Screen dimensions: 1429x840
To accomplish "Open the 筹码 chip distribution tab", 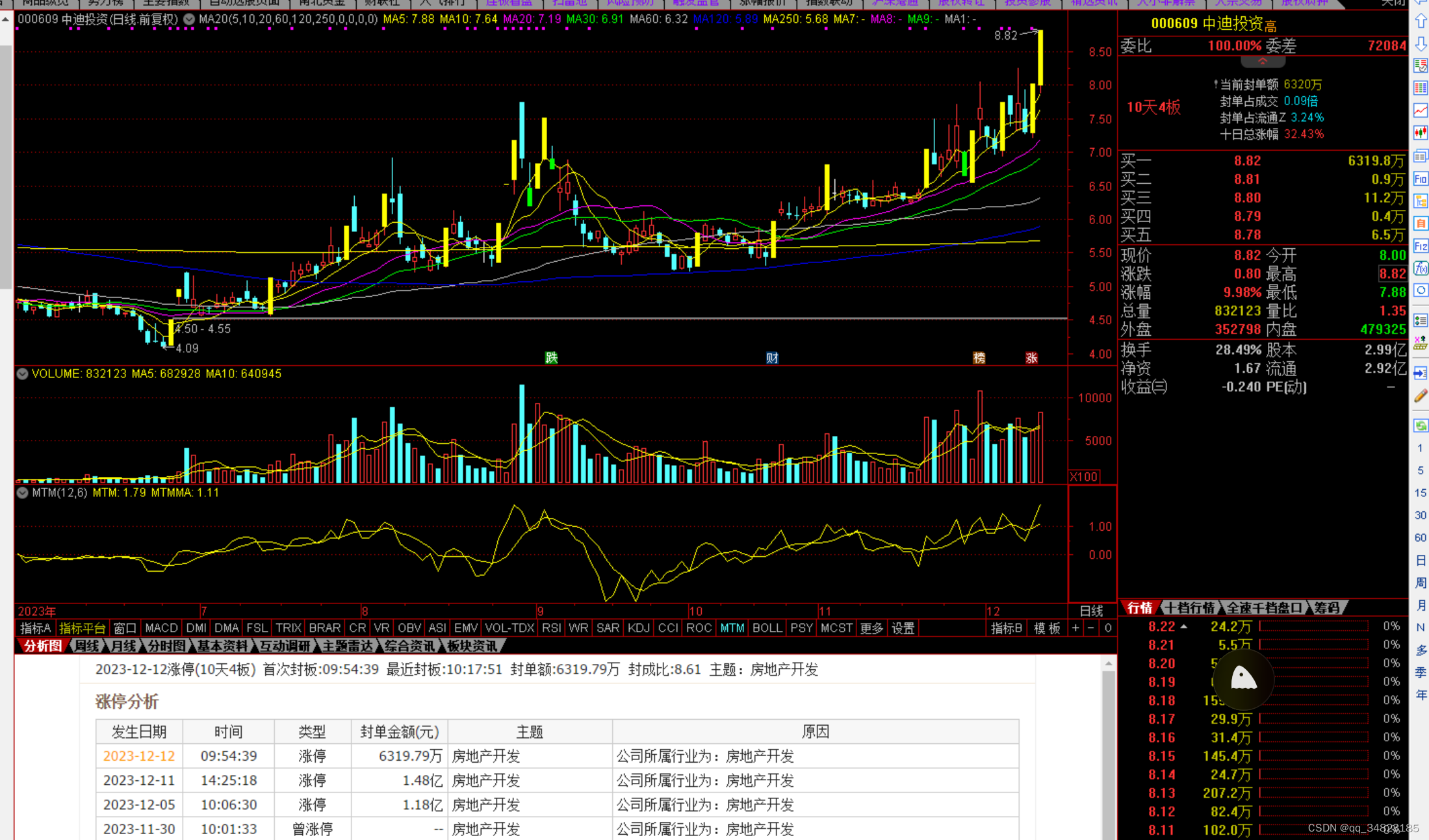I will (x=1326, y=607).
